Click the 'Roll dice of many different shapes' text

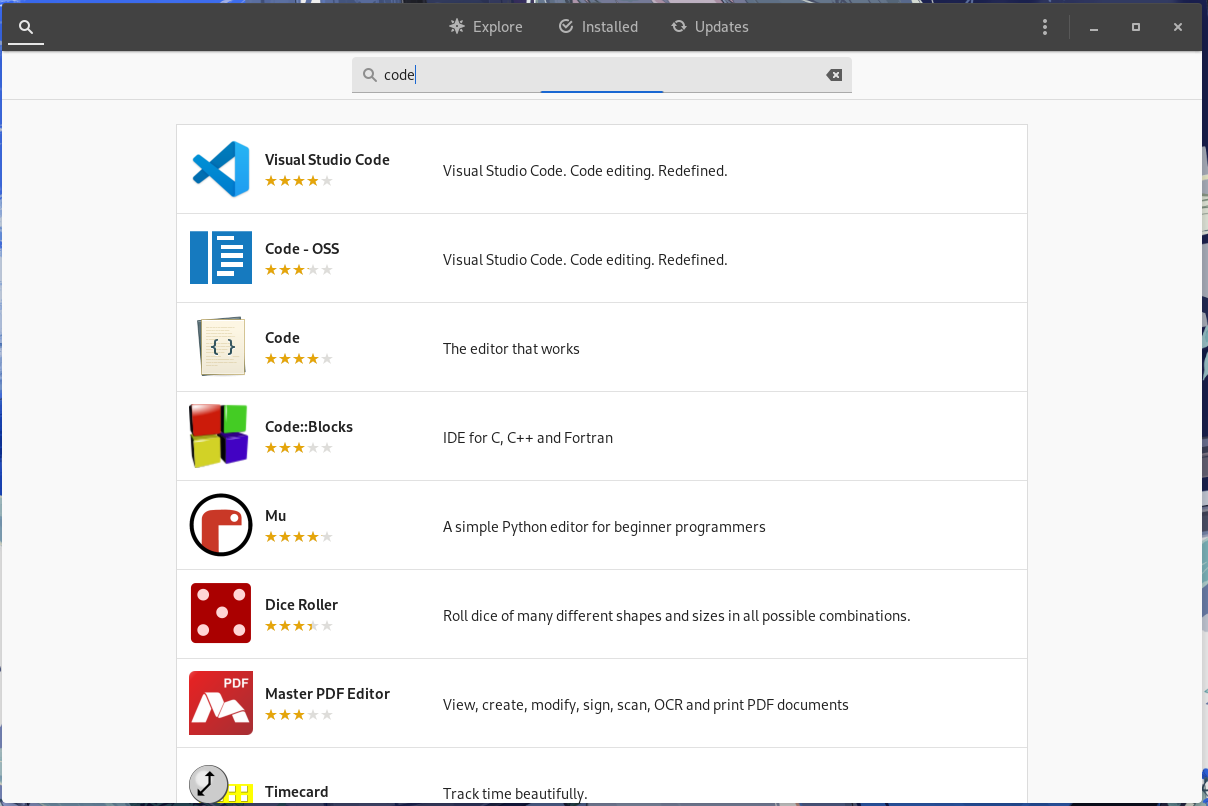click(x=676, y=616)
